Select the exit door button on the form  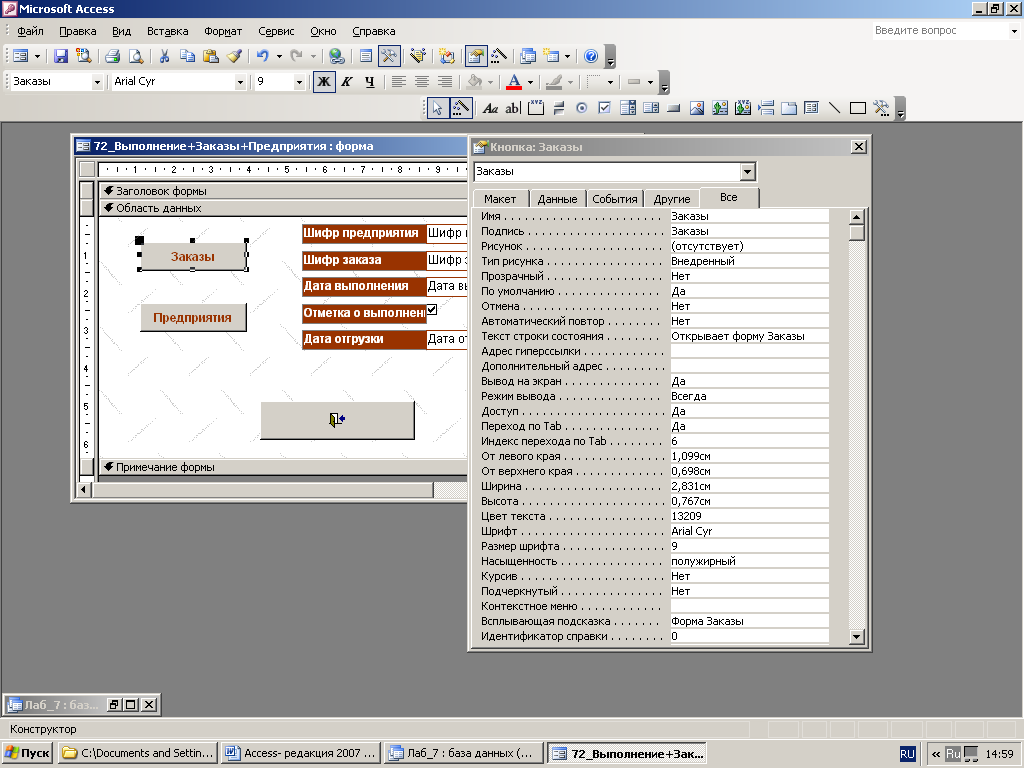[337, 421]
